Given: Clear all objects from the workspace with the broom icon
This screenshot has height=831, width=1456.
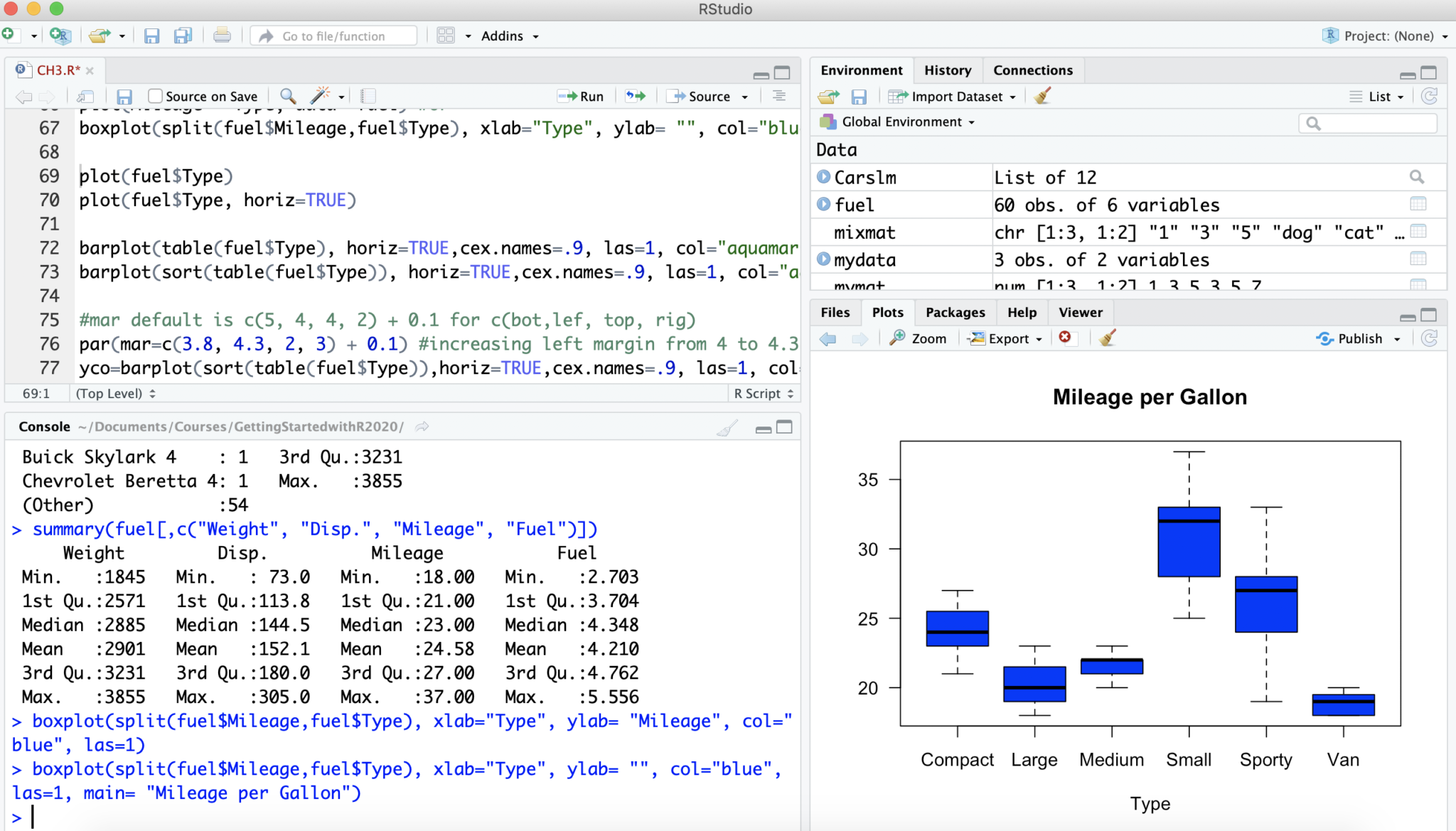Looking at the screenshot, I should 1042,96.
